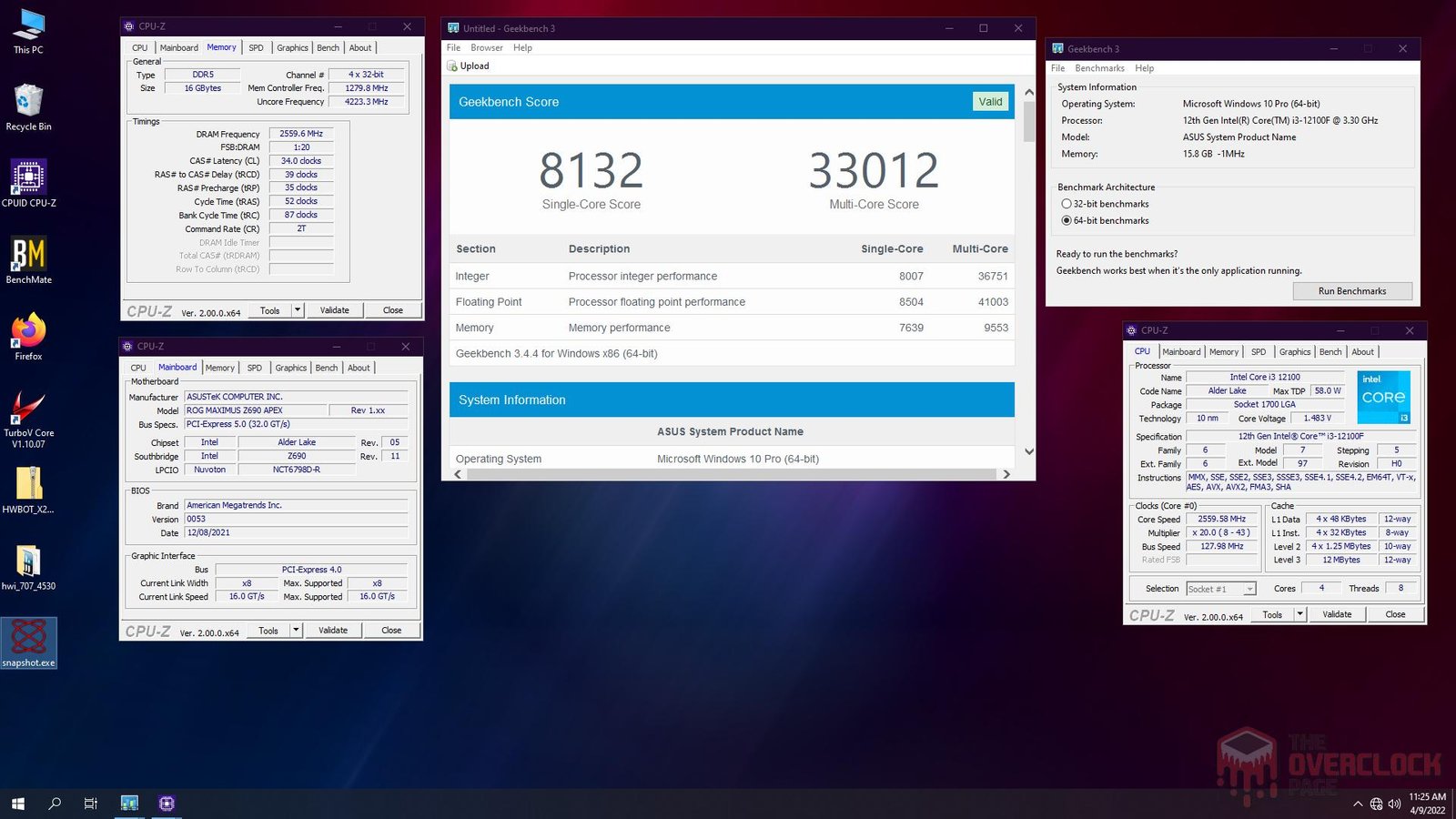
Task: Open This PC from the desktop
Action: point(27,23)
